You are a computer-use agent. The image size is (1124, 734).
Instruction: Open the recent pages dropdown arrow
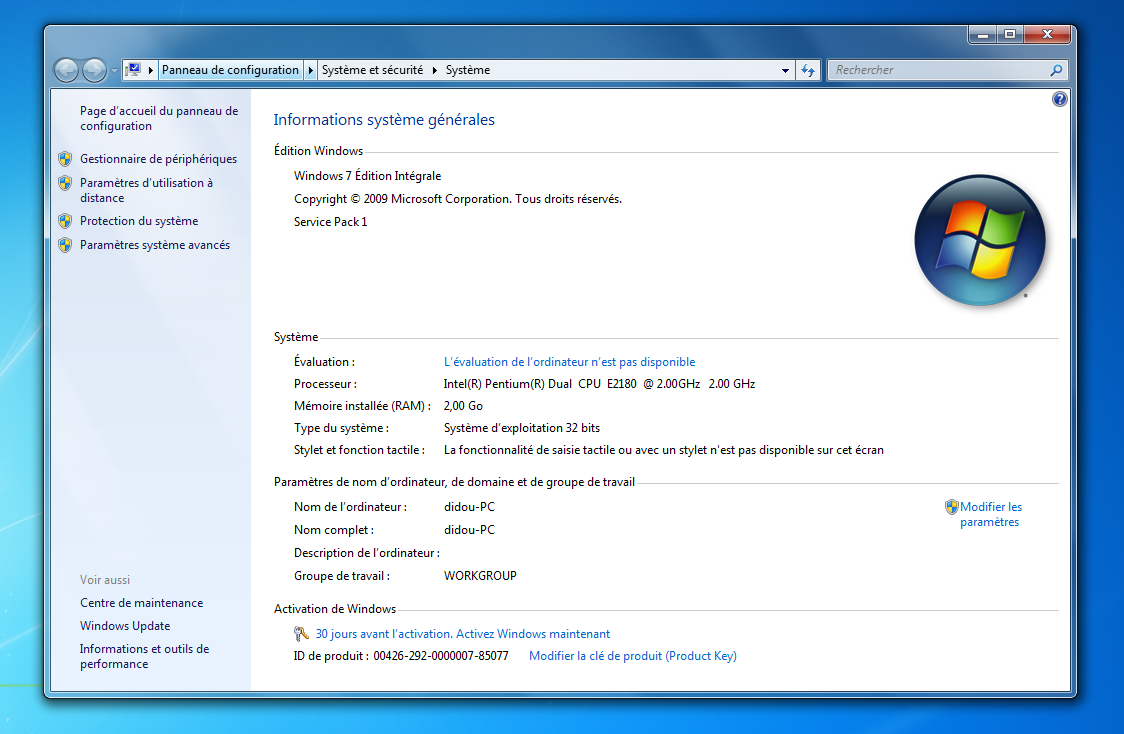click(114, 70)
